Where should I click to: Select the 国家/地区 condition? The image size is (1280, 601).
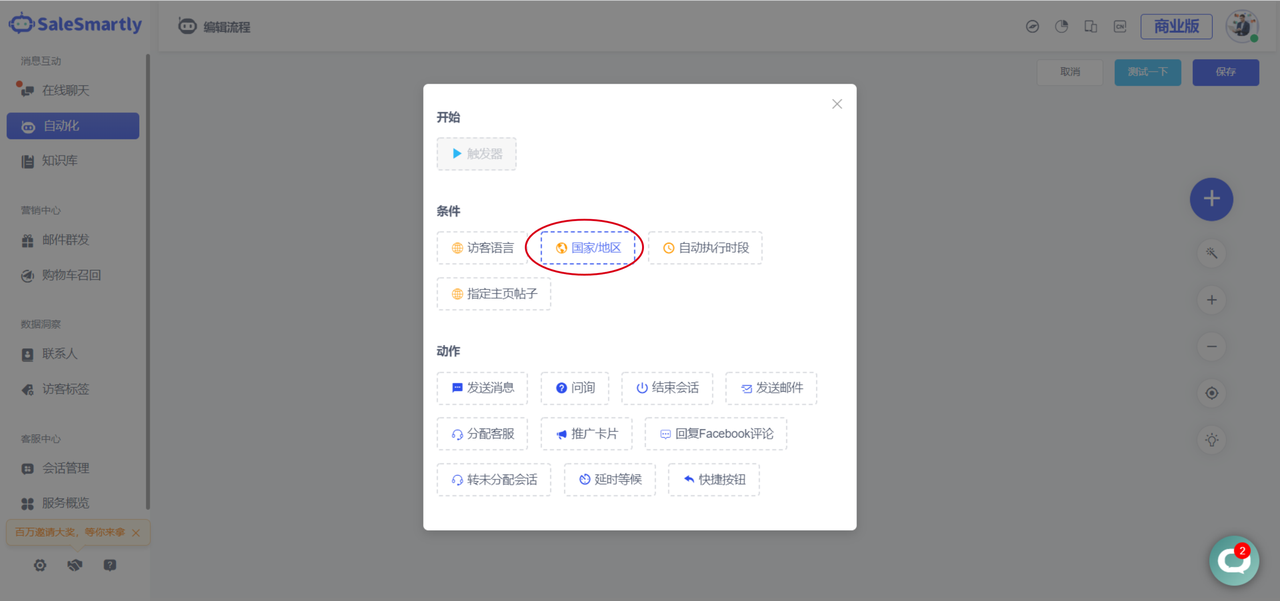(x=588, y=248)
